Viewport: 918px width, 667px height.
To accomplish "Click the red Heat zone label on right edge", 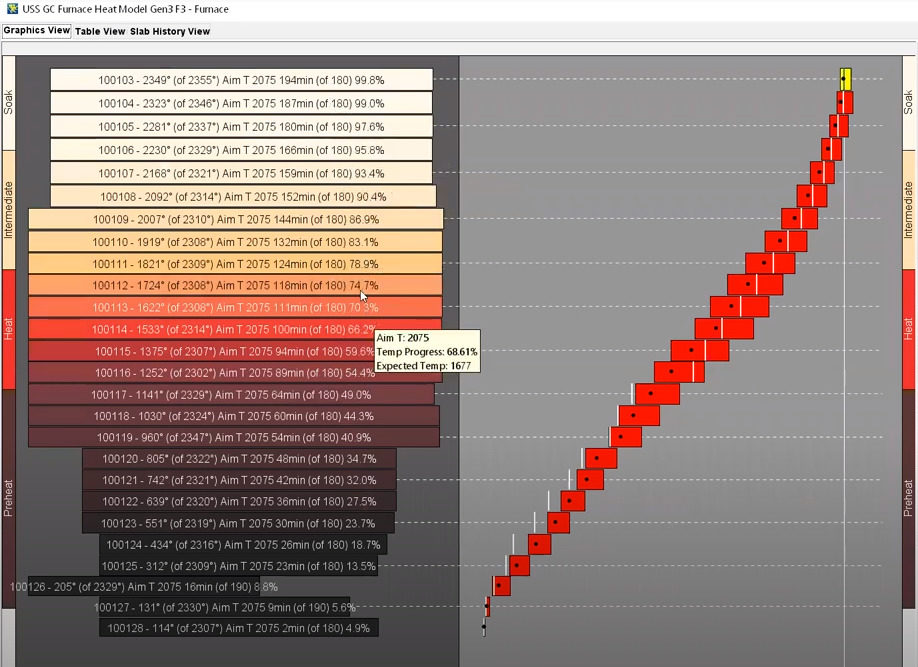I will click(908, 329).
